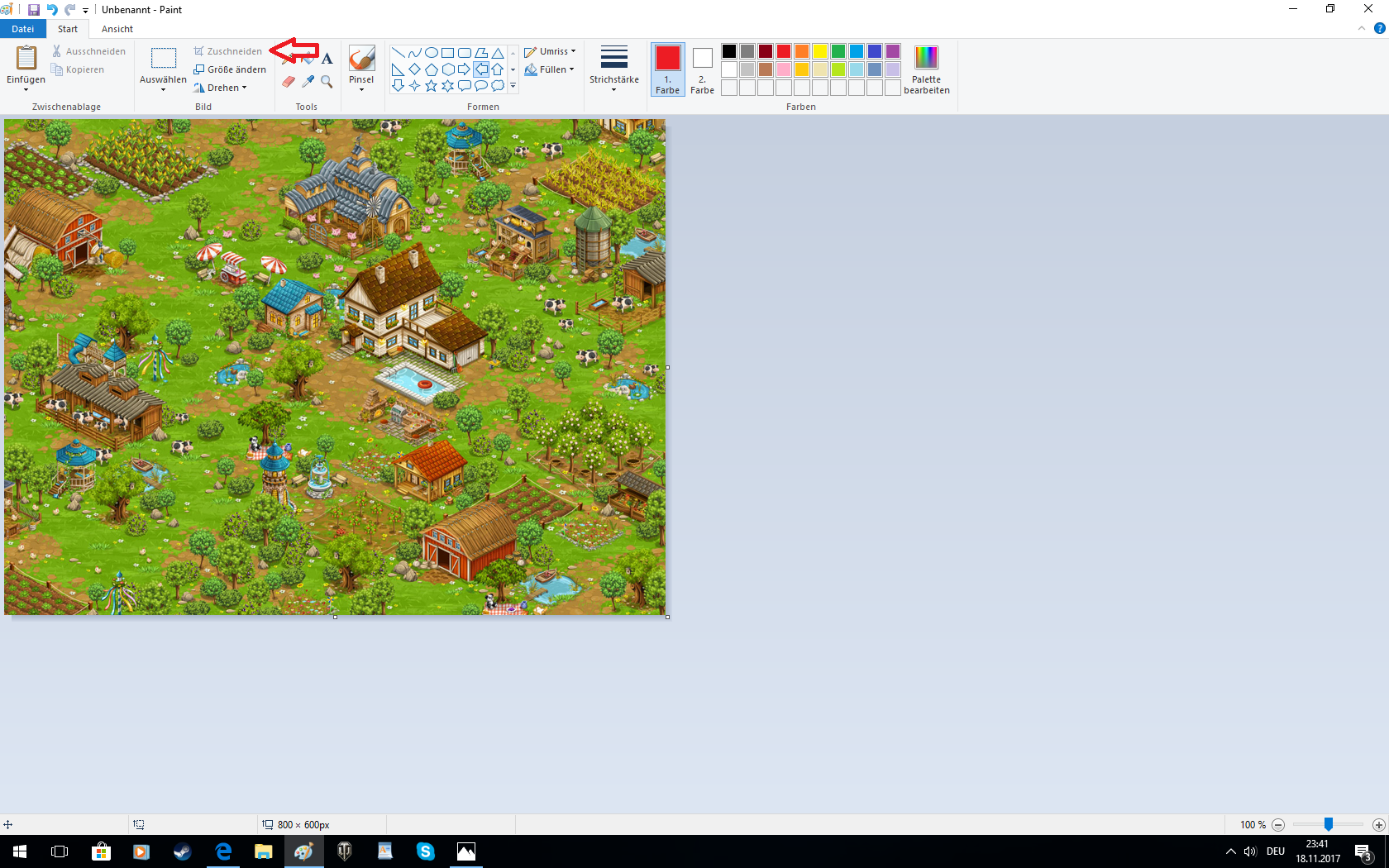
Task: Pick the black color swatch
Action: click(729, 51)
